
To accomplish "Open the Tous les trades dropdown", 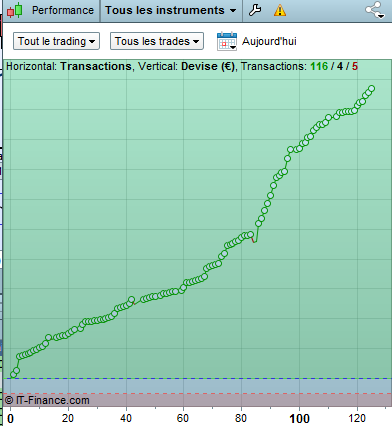I will click(157, 41).
